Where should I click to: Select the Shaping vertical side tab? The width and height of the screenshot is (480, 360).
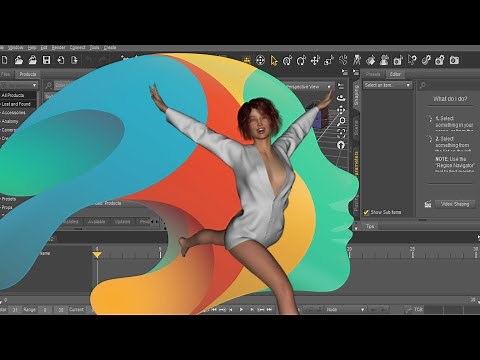pyautogui.click(x=356, y=95)
